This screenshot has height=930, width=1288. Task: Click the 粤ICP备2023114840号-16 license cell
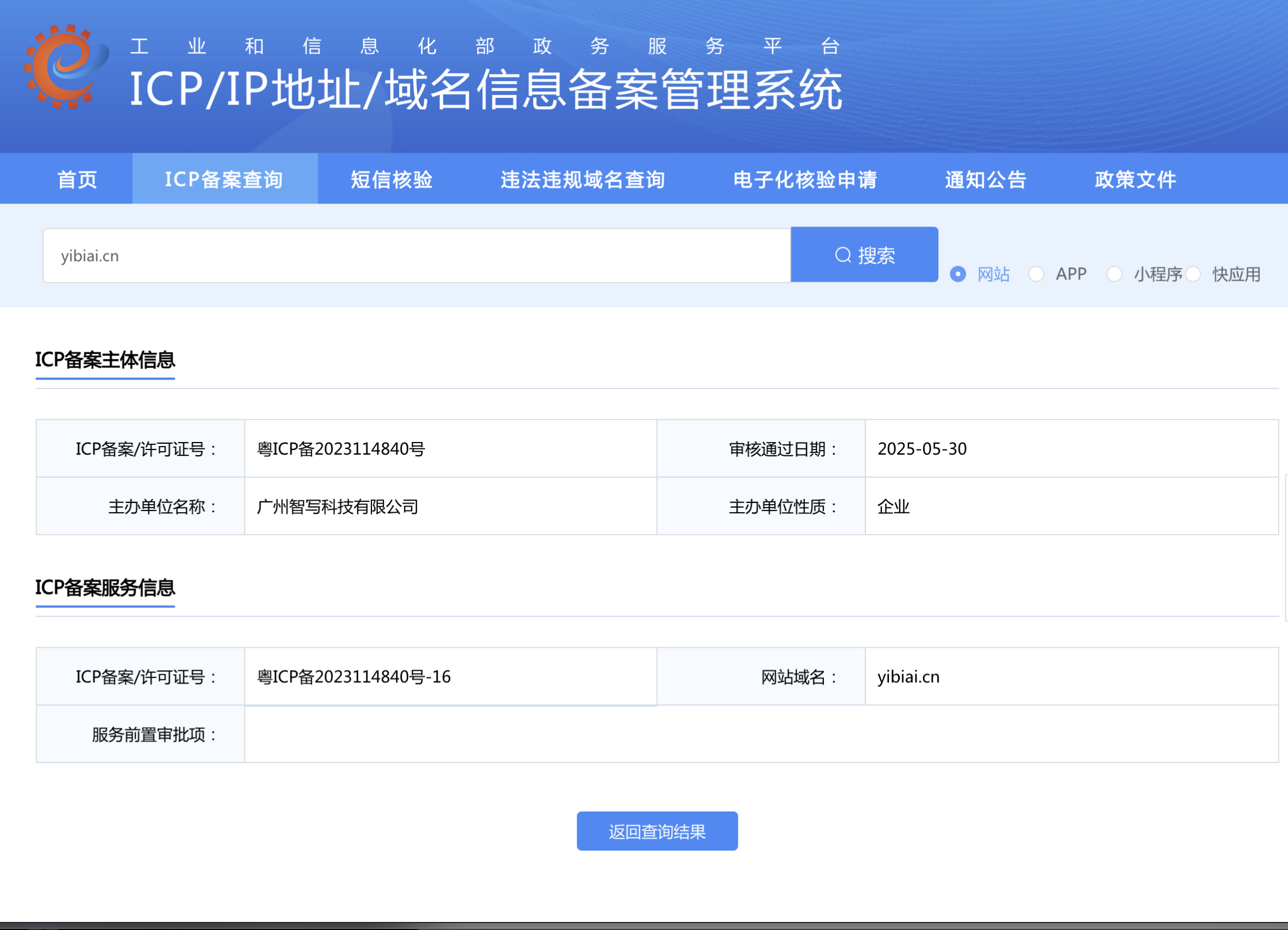pos(354,677)
